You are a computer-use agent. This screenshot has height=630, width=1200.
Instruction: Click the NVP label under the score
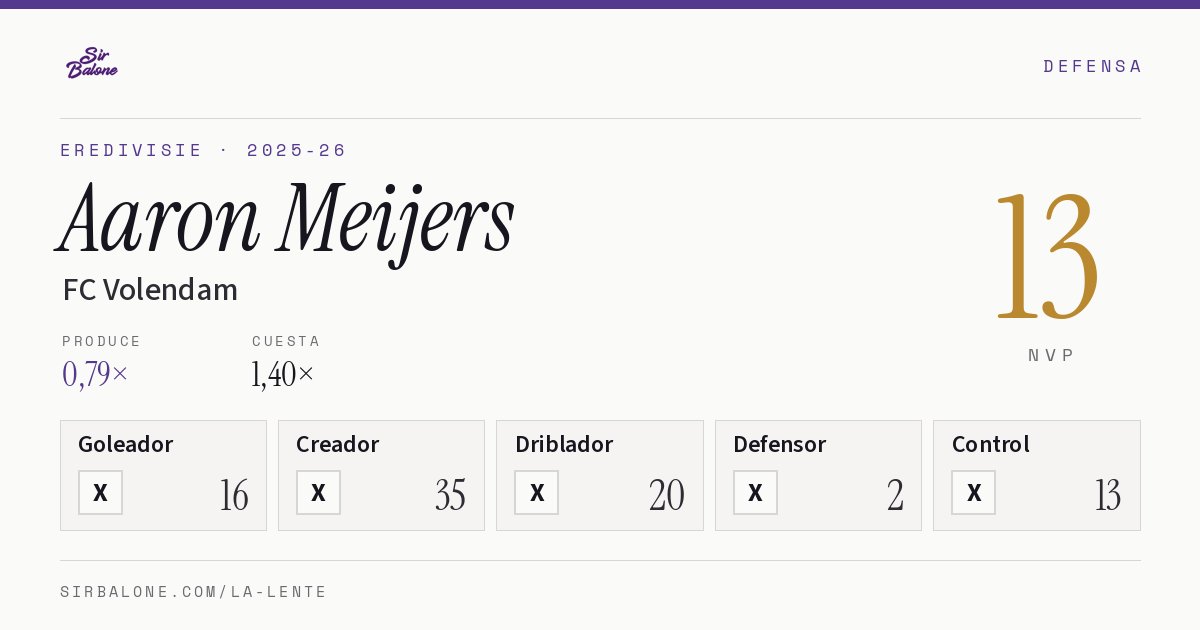[x=1051, y=355]
